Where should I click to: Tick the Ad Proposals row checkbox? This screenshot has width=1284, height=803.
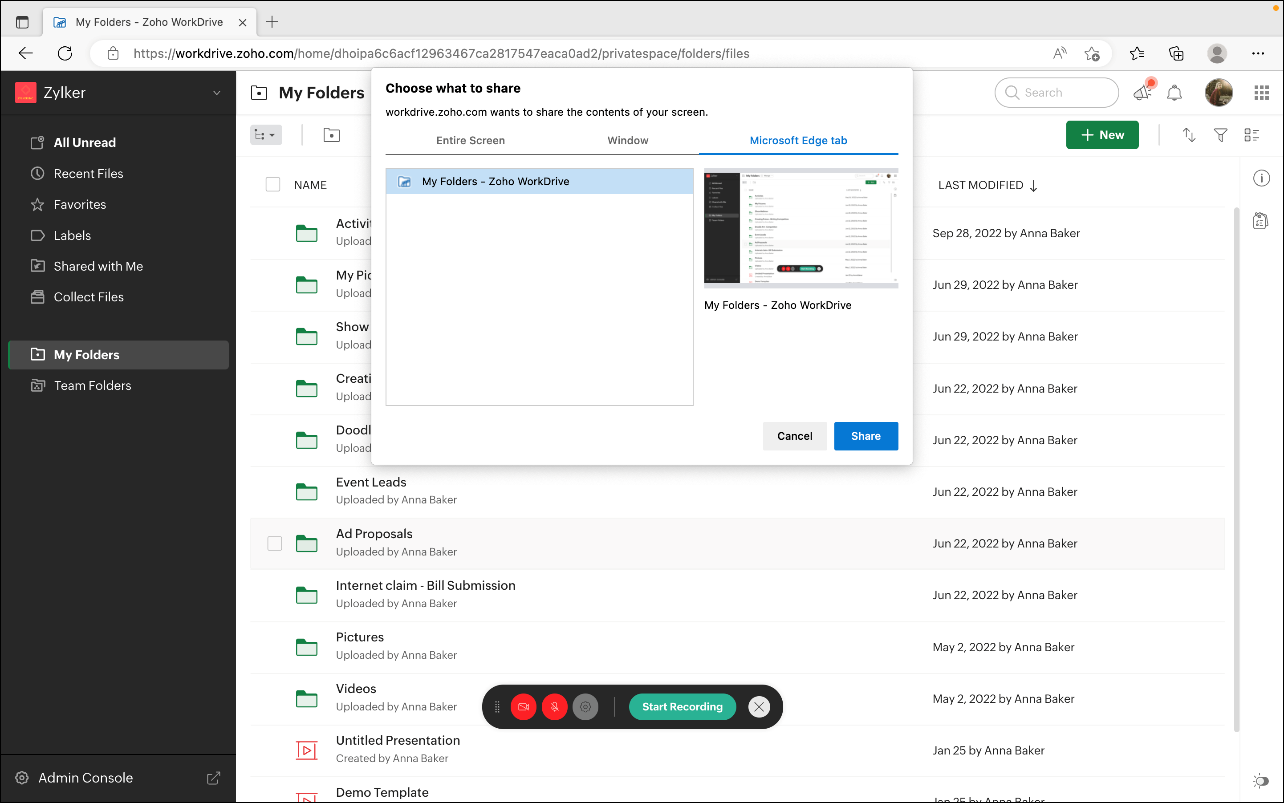click(x=274, y=543)
